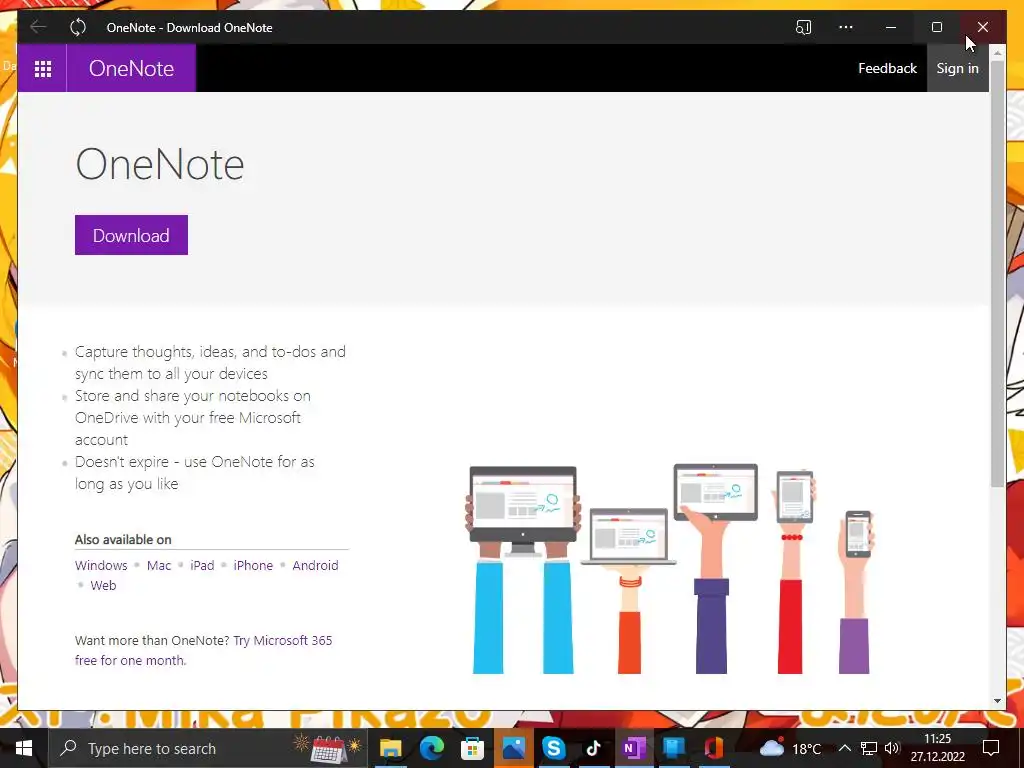Click Sign in
The height and width of the screenshot is (768, 1024).
(957, 69)
